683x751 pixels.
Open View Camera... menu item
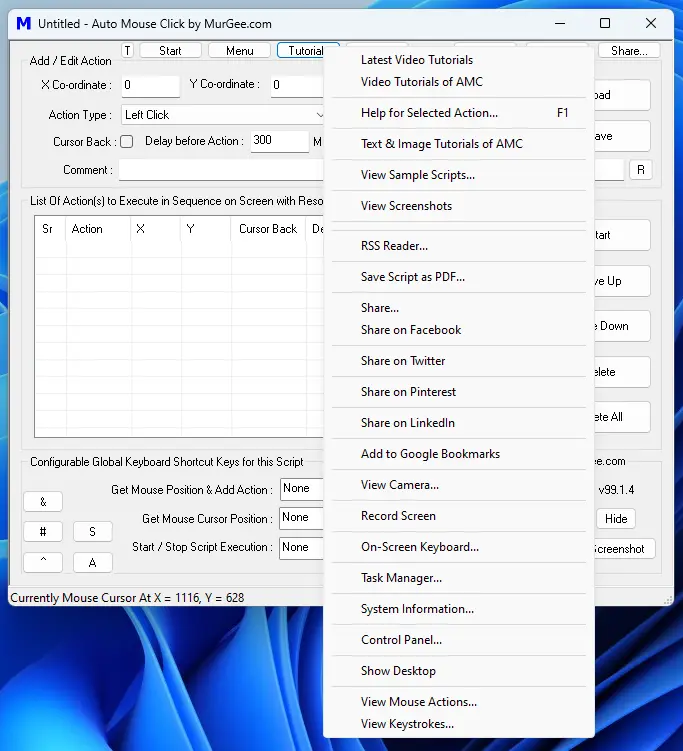[x=399, y=485]
